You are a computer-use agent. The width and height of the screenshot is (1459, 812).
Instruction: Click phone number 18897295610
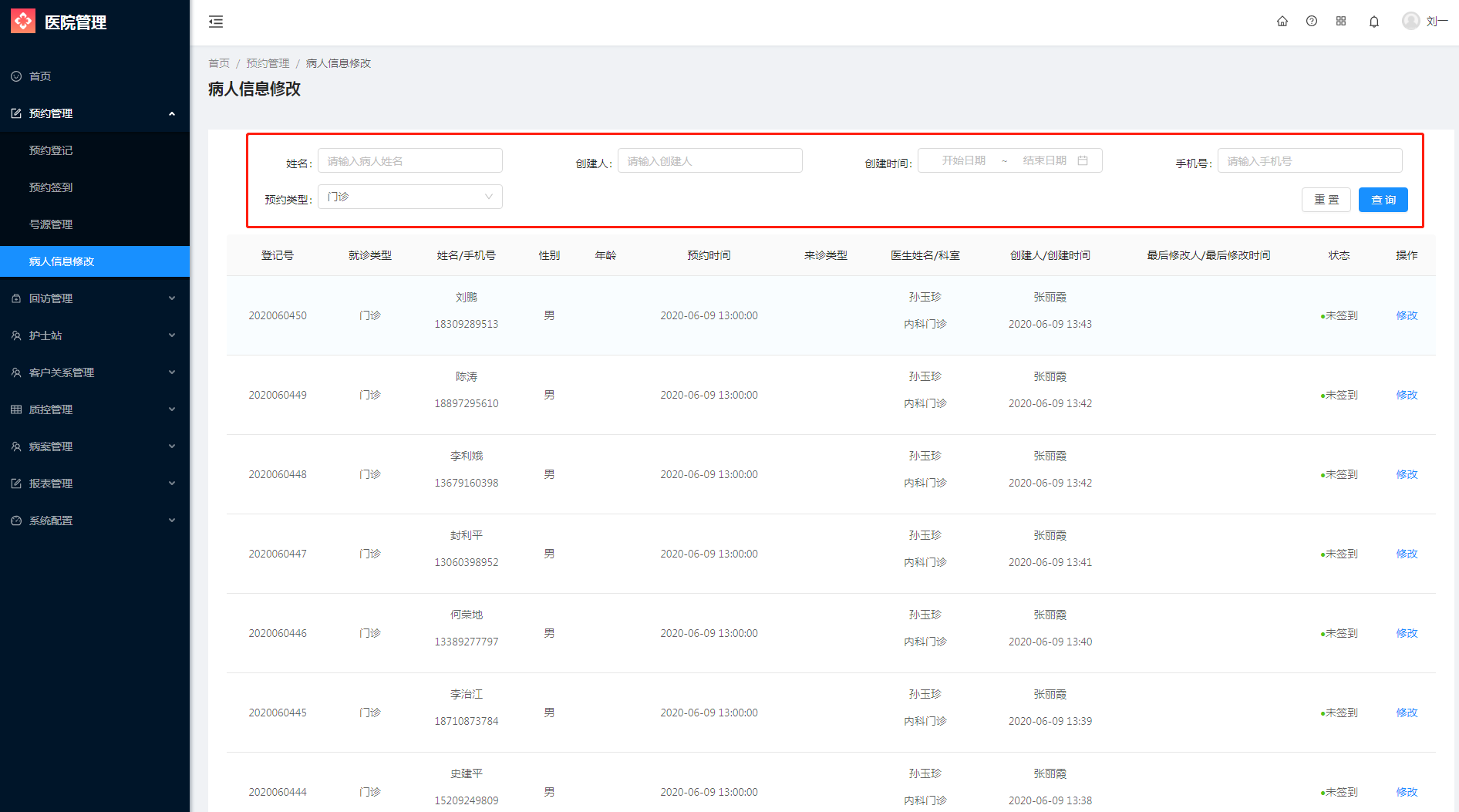(467, 403)
